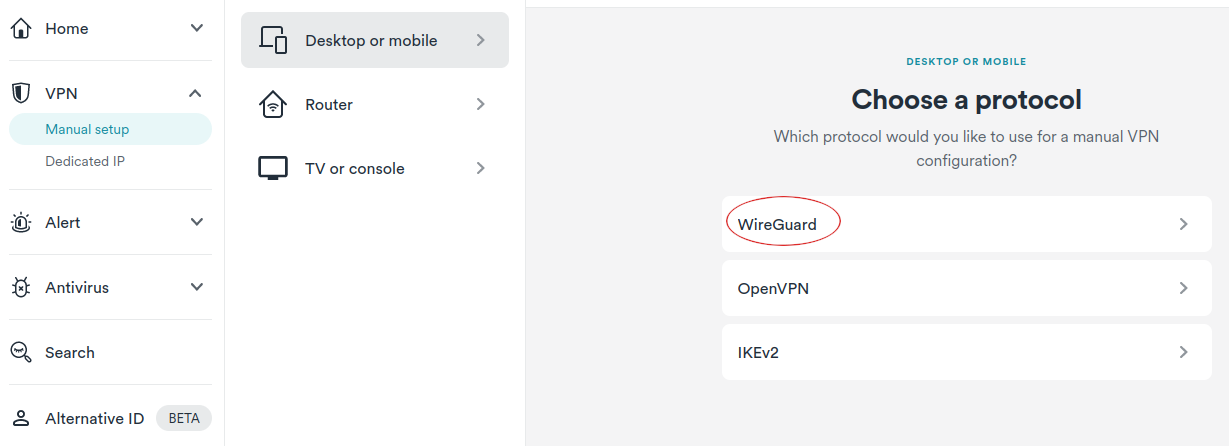1229x446 pixels.
Task: Click the Search magnifier icon
Action: click(x=20, y=353)
